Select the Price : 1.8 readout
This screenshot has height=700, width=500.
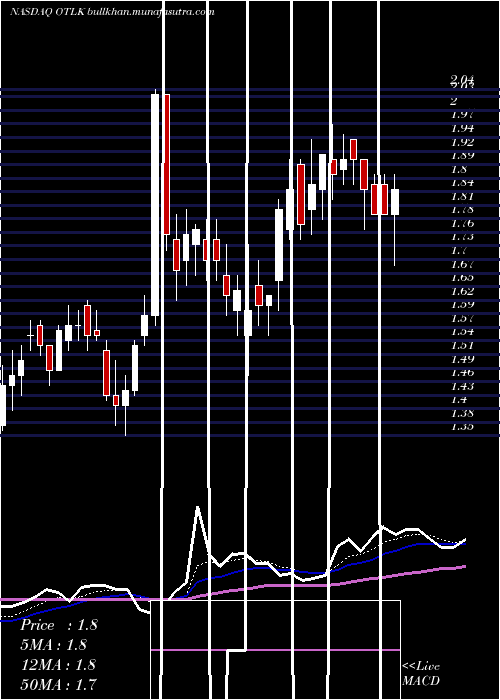point(59,625)
